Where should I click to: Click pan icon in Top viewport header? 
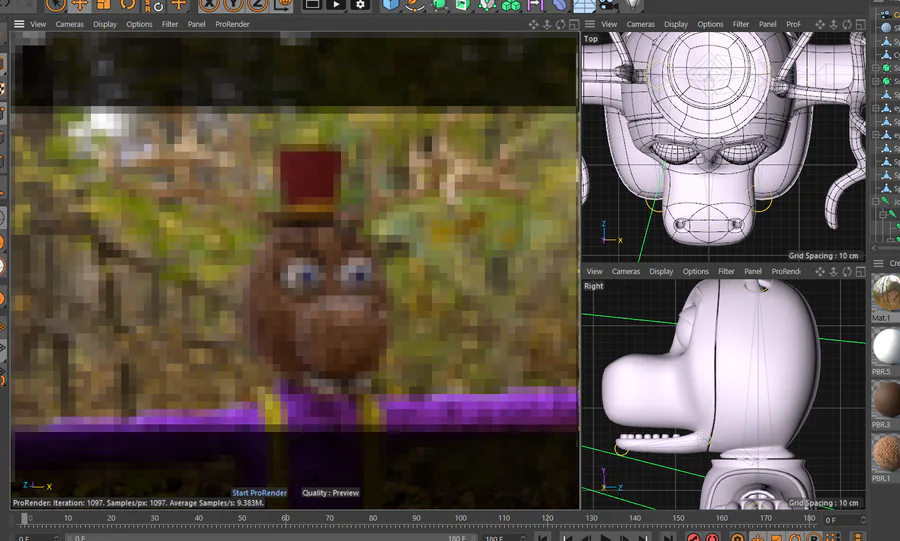click(x=820, y=24)
